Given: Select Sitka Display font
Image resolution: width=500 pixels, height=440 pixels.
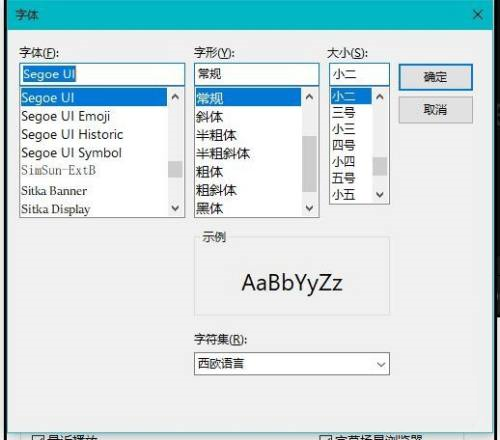Looking at the screenshot, I should [94, 209].
